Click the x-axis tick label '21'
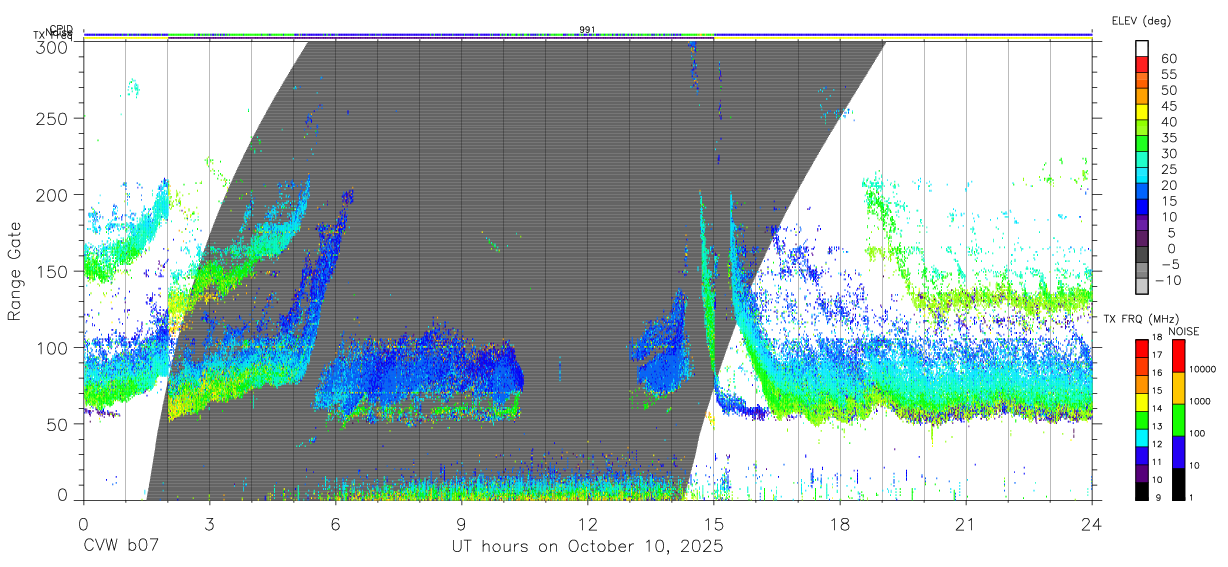Viewport: 1228px width, 567px height. (966, 523)
